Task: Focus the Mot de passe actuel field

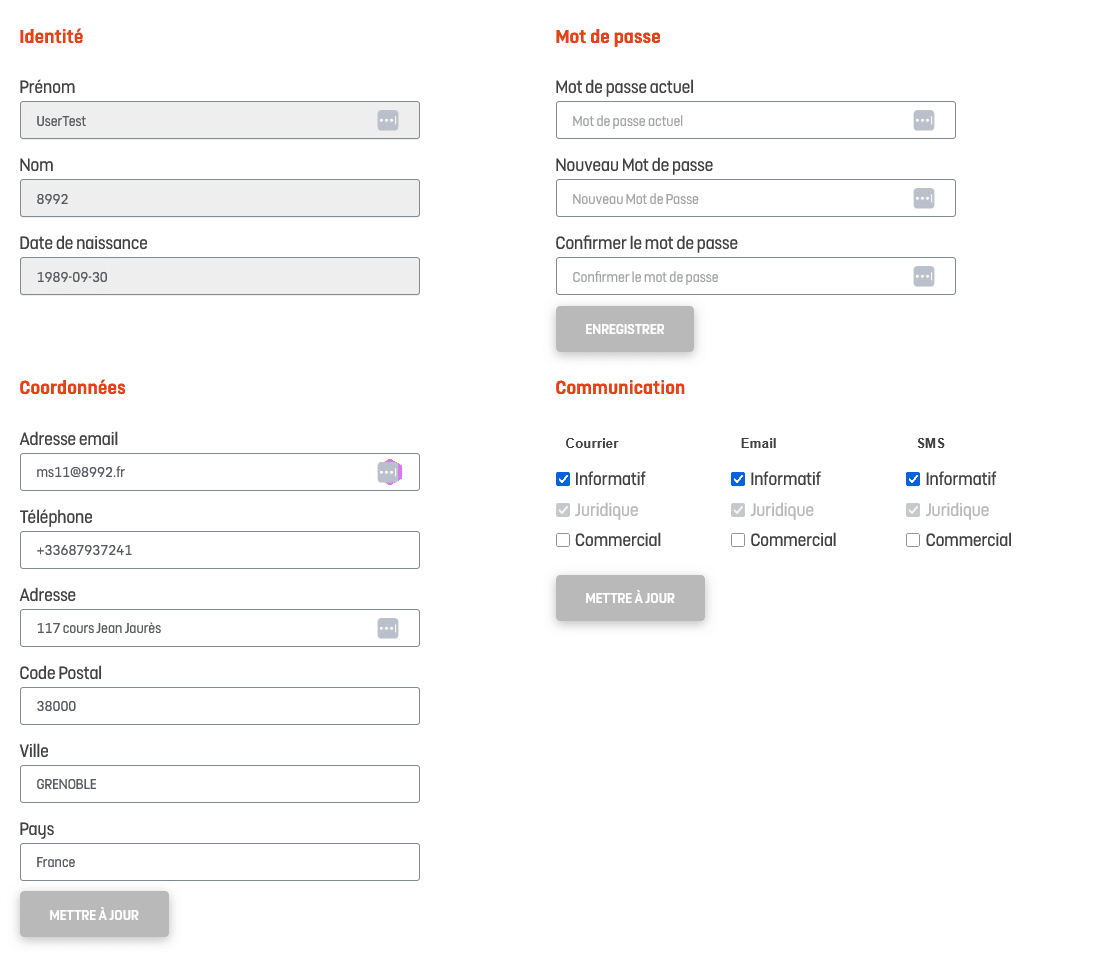Action: click(x=756, y=121)
